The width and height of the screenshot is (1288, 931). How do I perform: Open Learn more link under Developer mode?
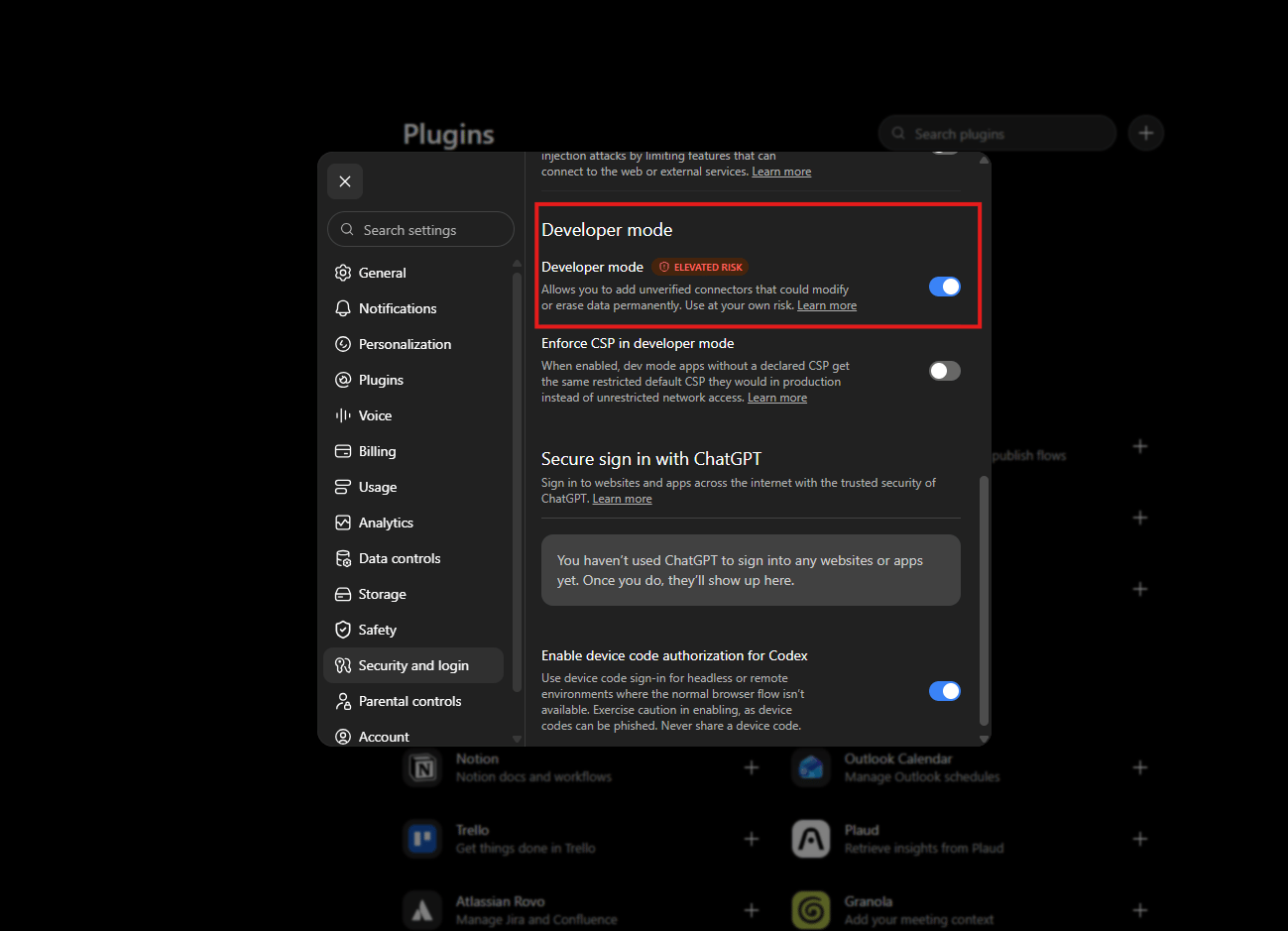(x=827, y=305)
